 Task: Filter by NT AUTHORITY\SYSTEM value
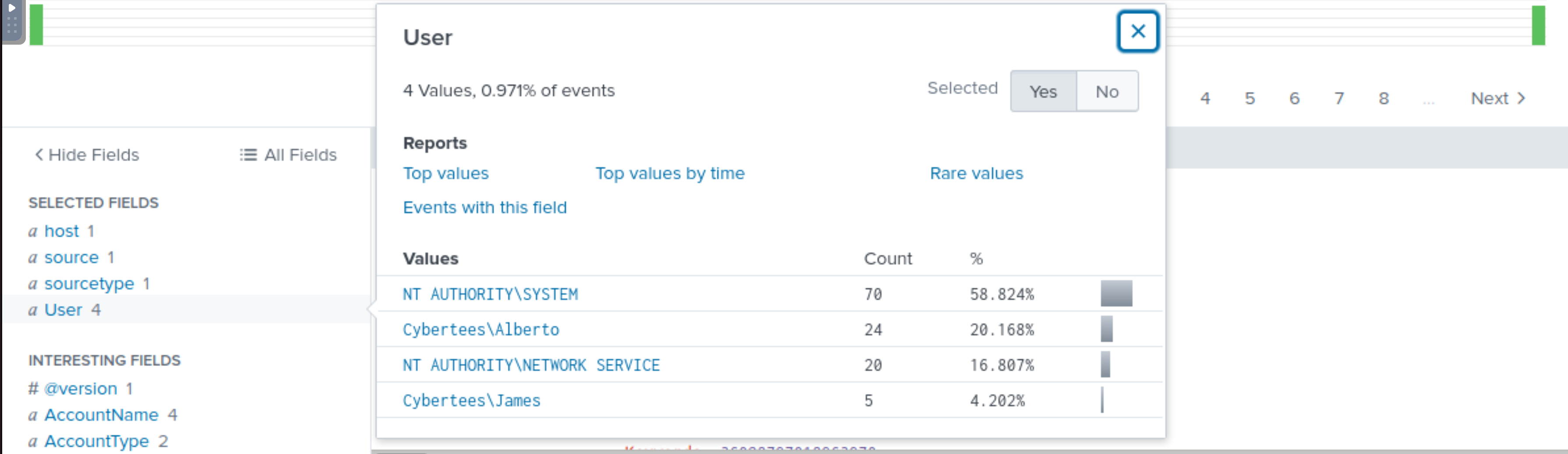click(x=490, y=295)
